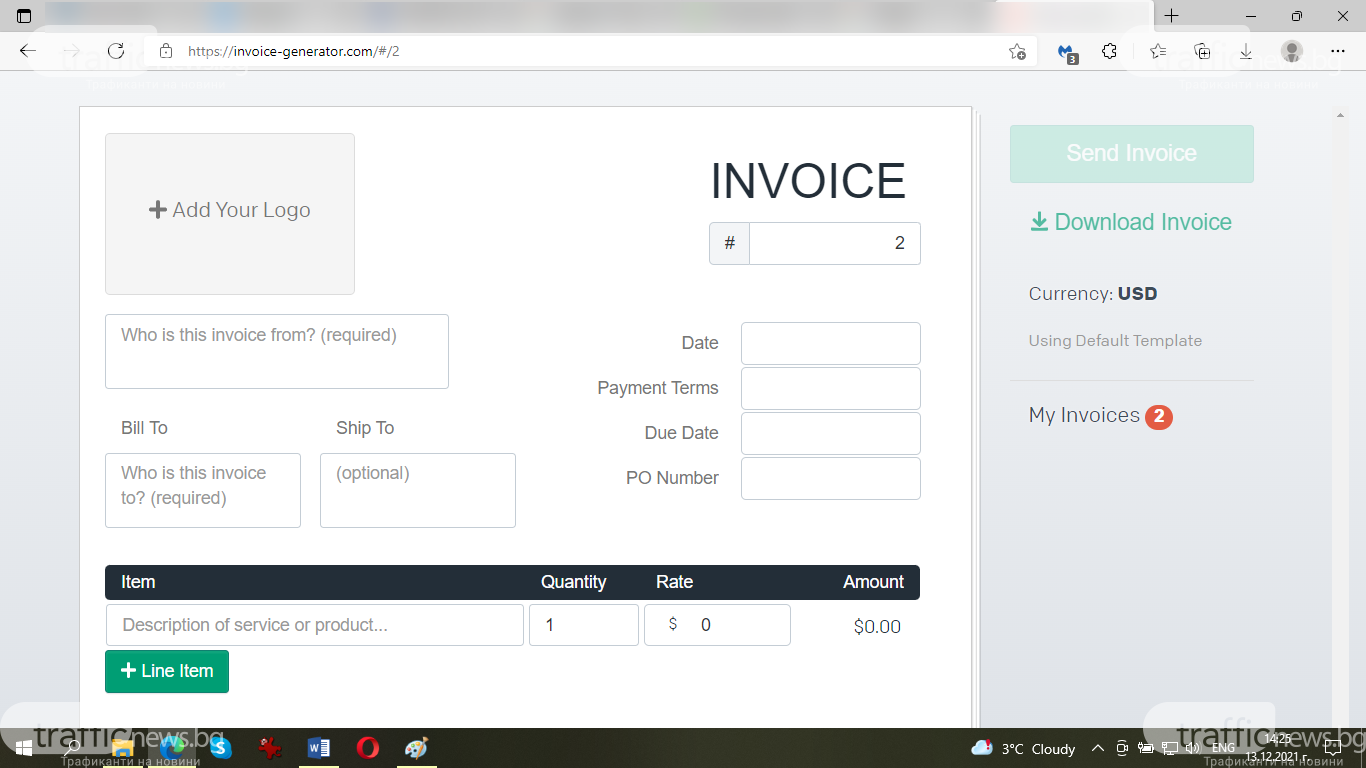
Task: Open the Settings and more ellipsis menu
Action: 1338,51
